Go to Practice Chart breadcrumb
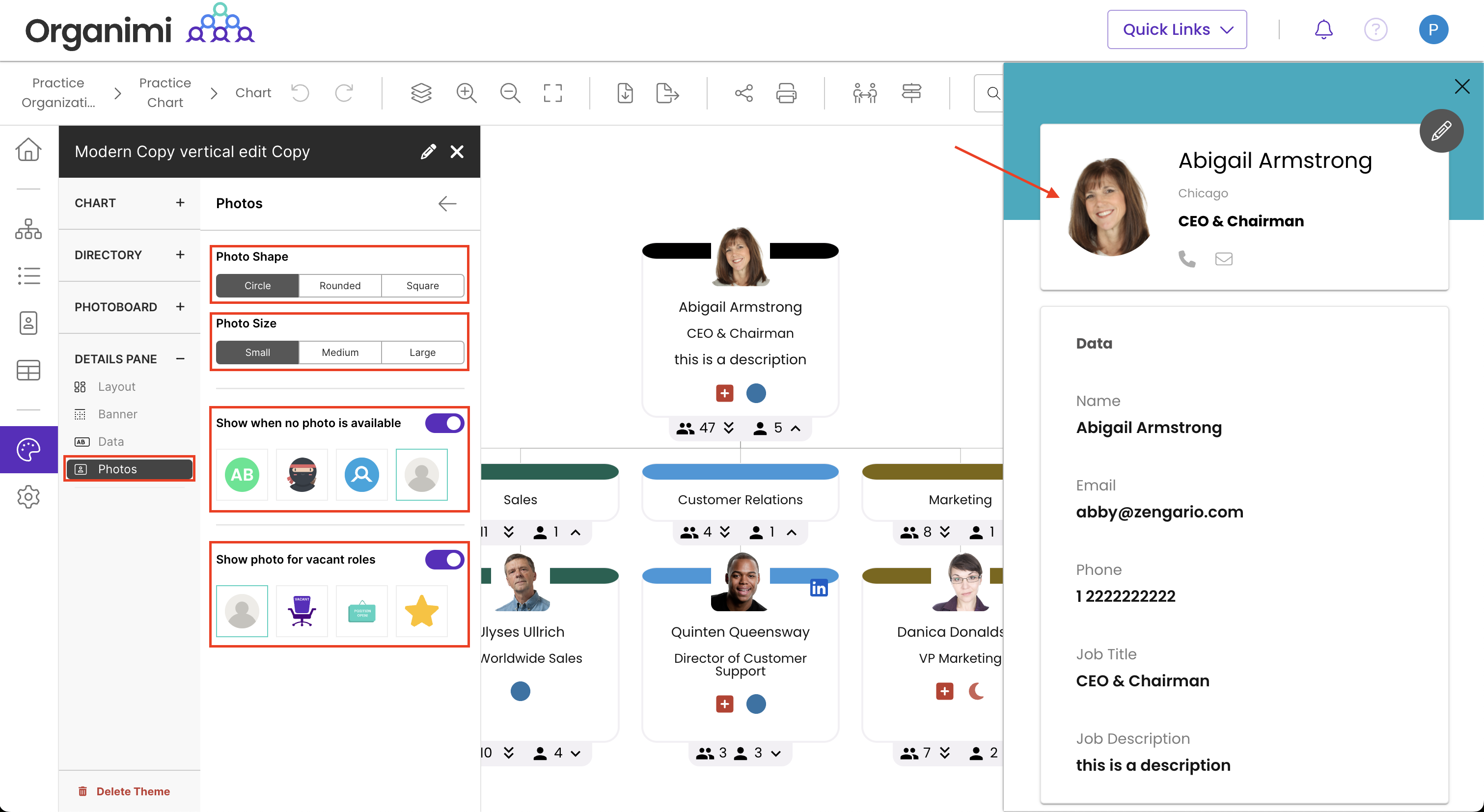 165,93
